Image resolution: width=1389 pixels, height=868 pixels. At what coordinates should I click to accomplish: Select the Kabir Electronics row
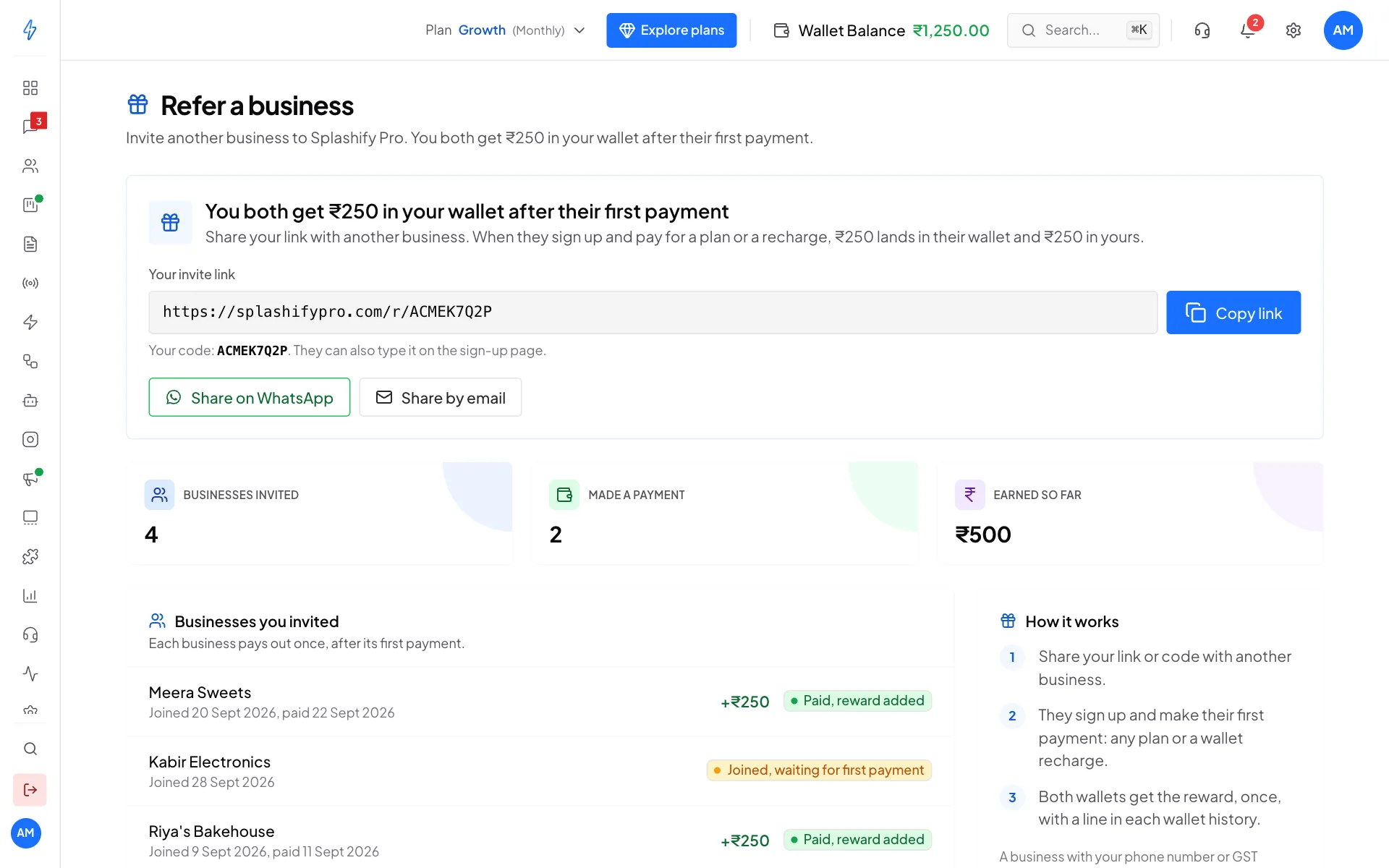point(540,771)
